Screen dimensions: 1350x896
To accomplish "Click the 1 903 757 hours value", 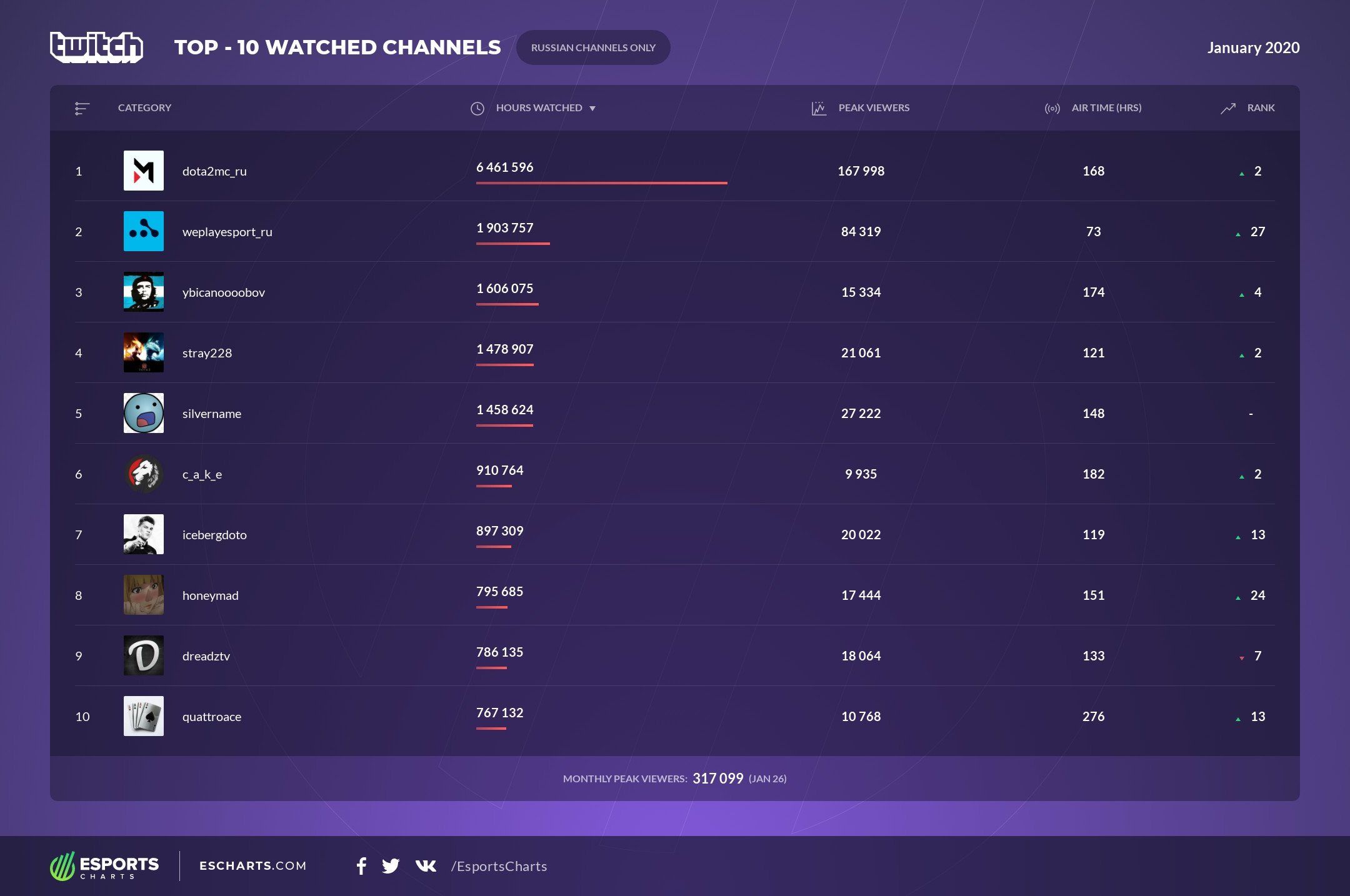I will click(x=505, y=228).
